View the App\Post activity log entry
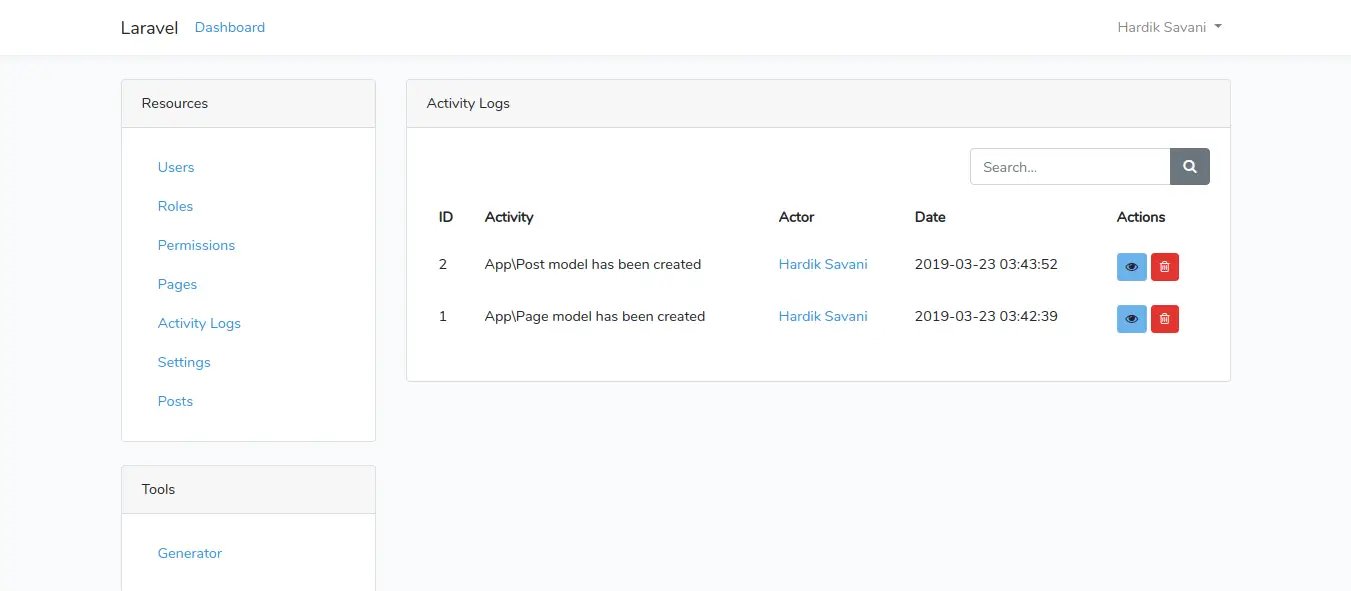The width and height of the screenshot is (1351, 591). click(1131, 267)
